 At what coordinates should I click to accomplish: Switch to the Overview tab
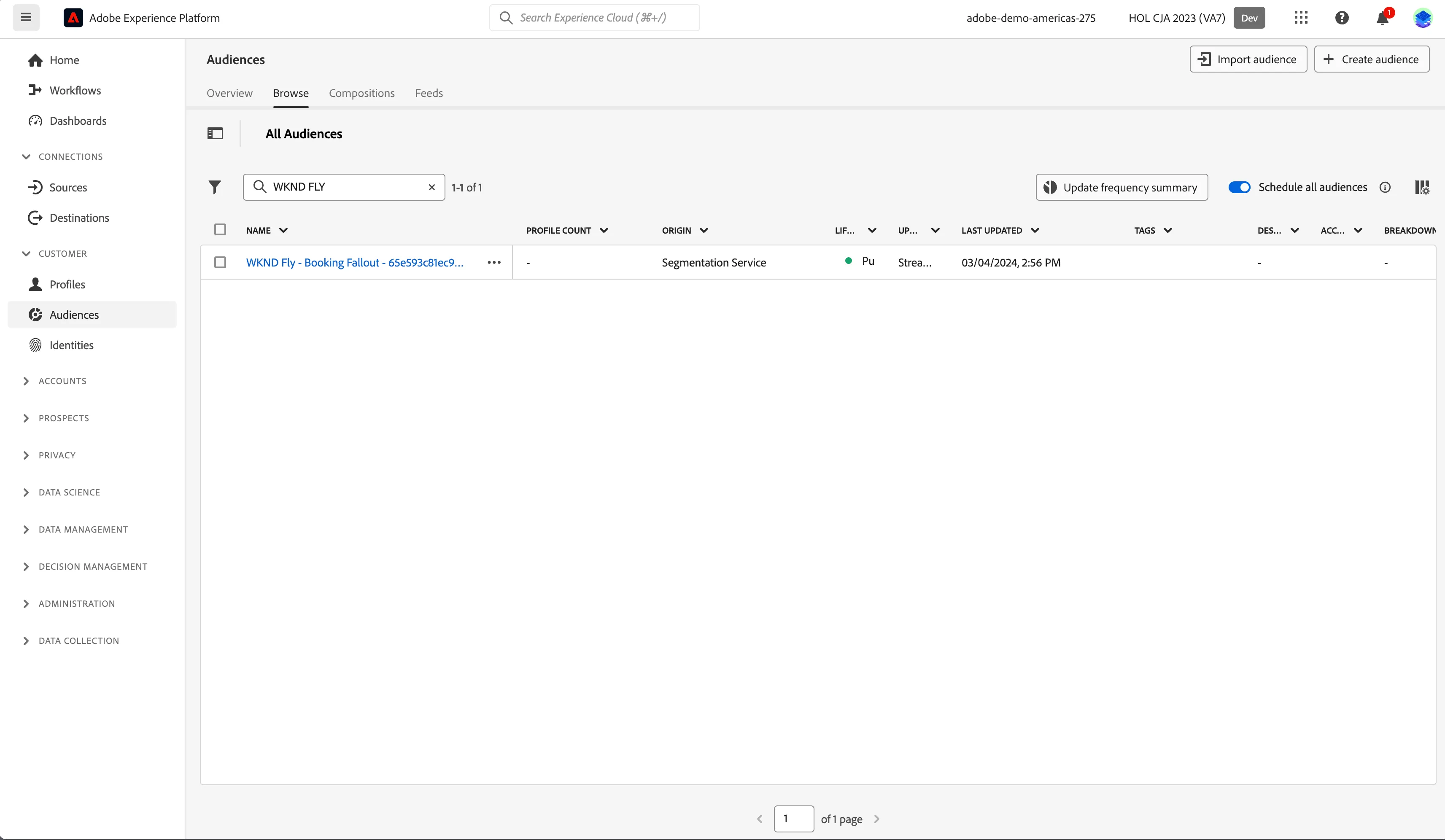pos(229,93)
